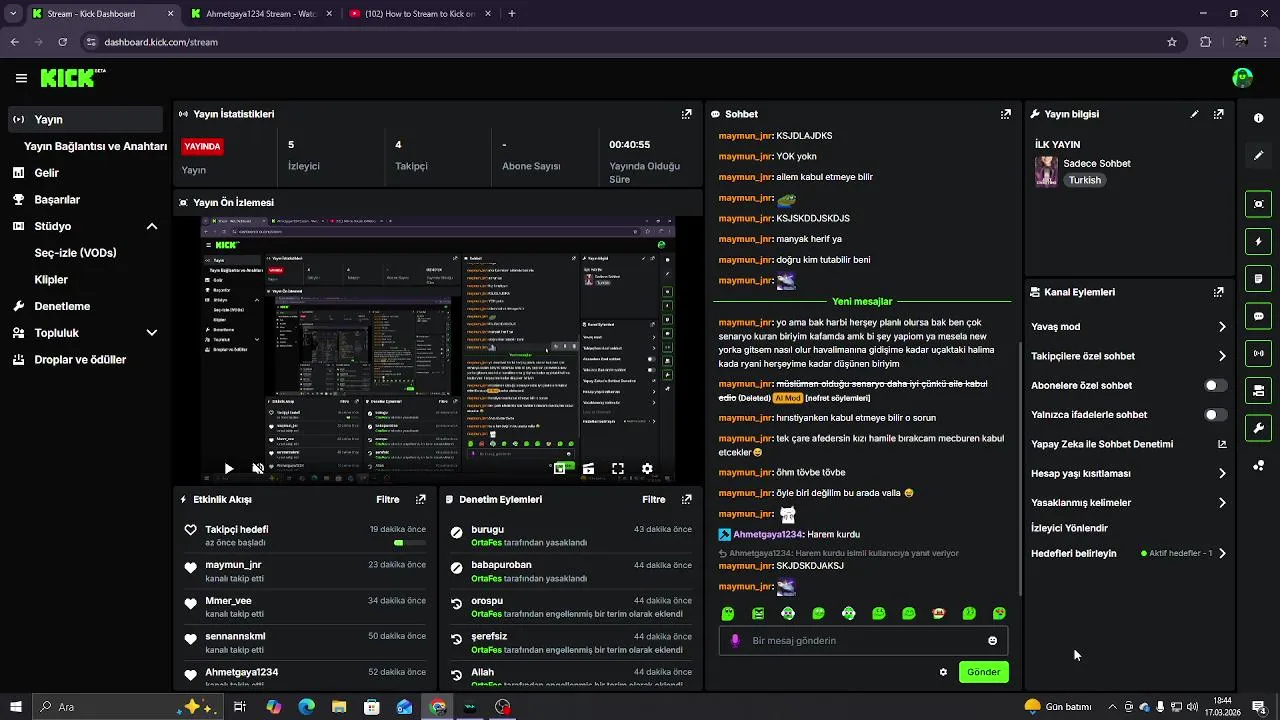Screen dimensions: 1280x720
Task: Pop out the Sohbet chat panel
Action: pos(1005,114)
